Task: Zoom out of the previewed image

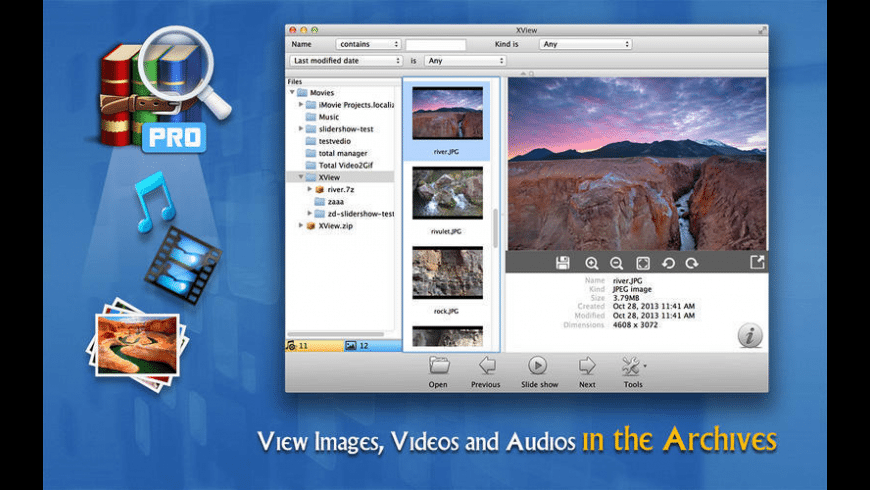Action: (x=616, y=263)
